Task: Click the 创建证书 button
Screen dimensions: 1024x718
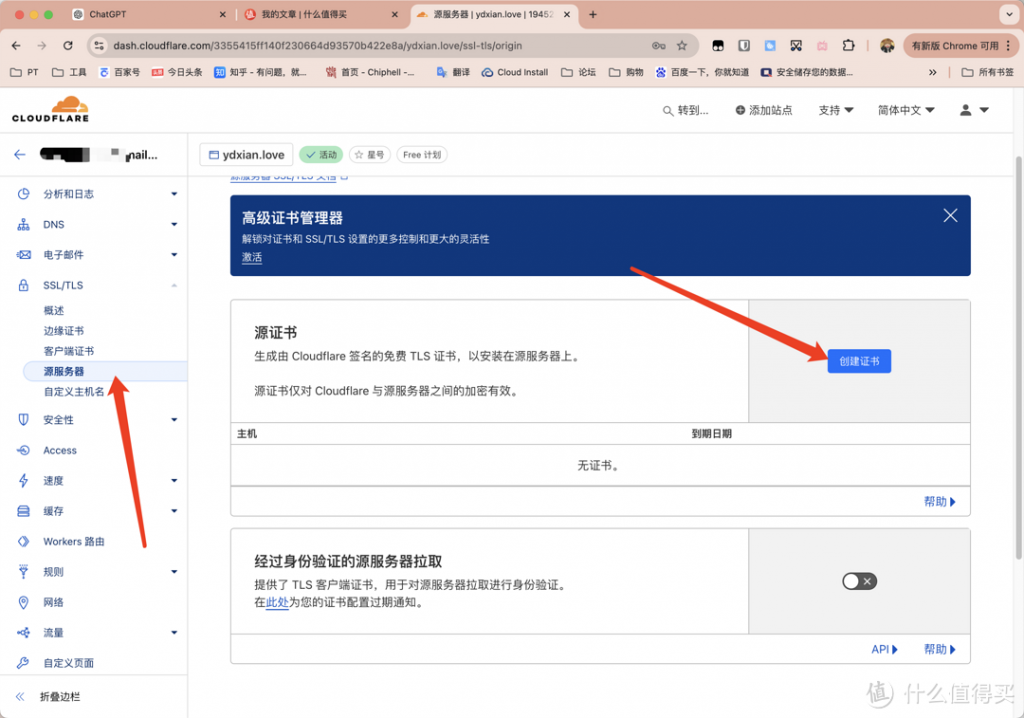Action: point(859,361)
